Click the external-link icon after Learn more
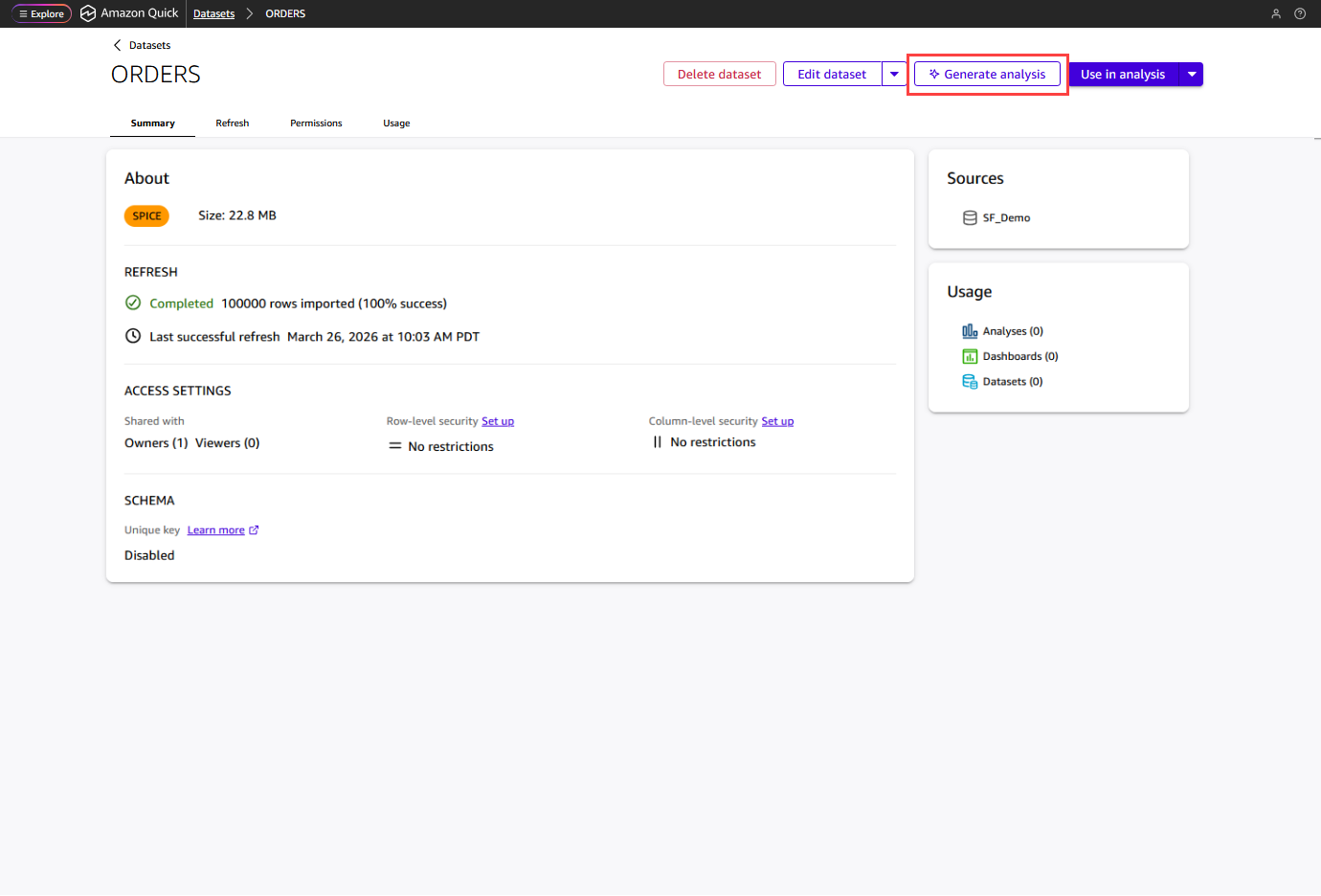1321x896 pixels. tap(254, 529)
